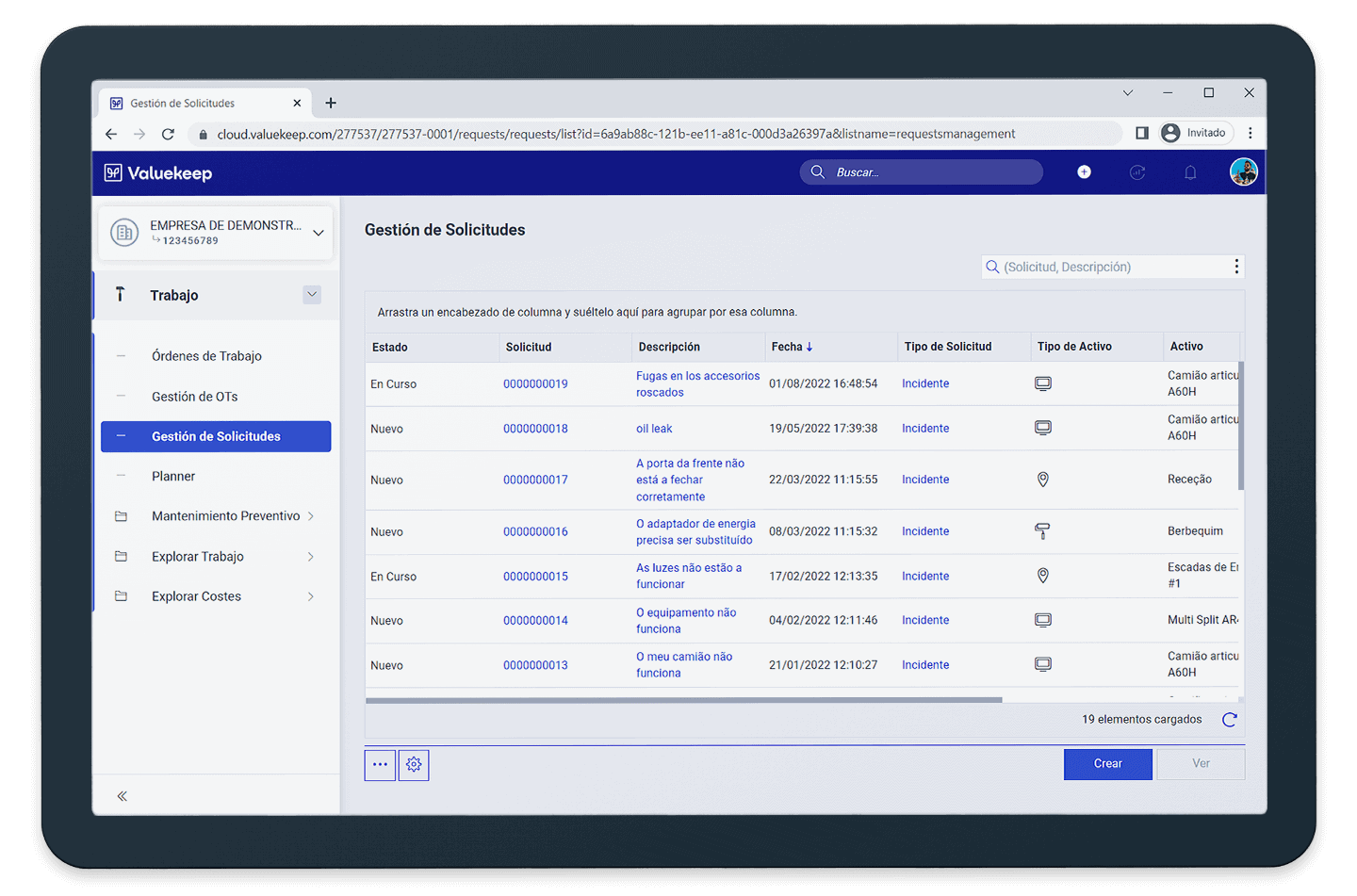Image resolution: width=1357 pixels, height=896 pixels.
Task: Expand the company selector dropdown
Action: click(x=319, y=233)
